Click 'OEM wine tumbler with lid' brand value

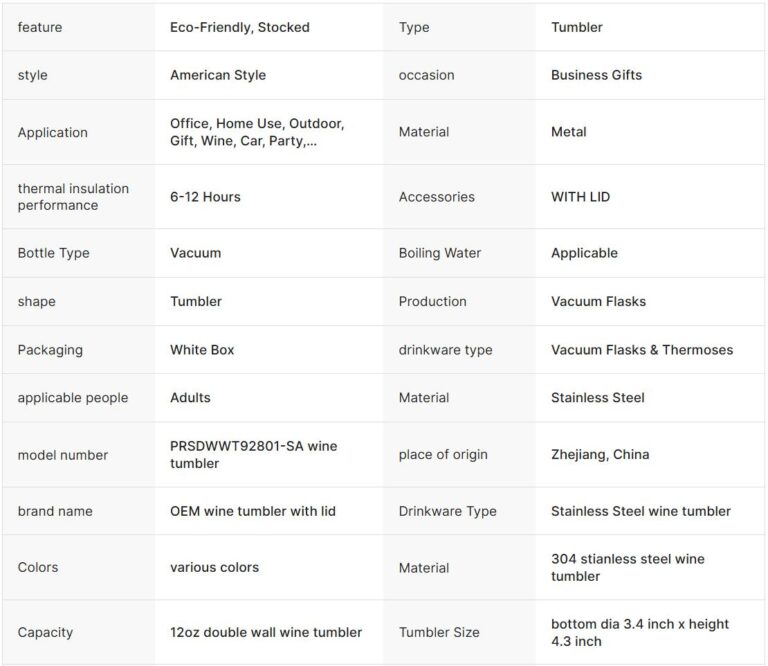click(253, 511)
